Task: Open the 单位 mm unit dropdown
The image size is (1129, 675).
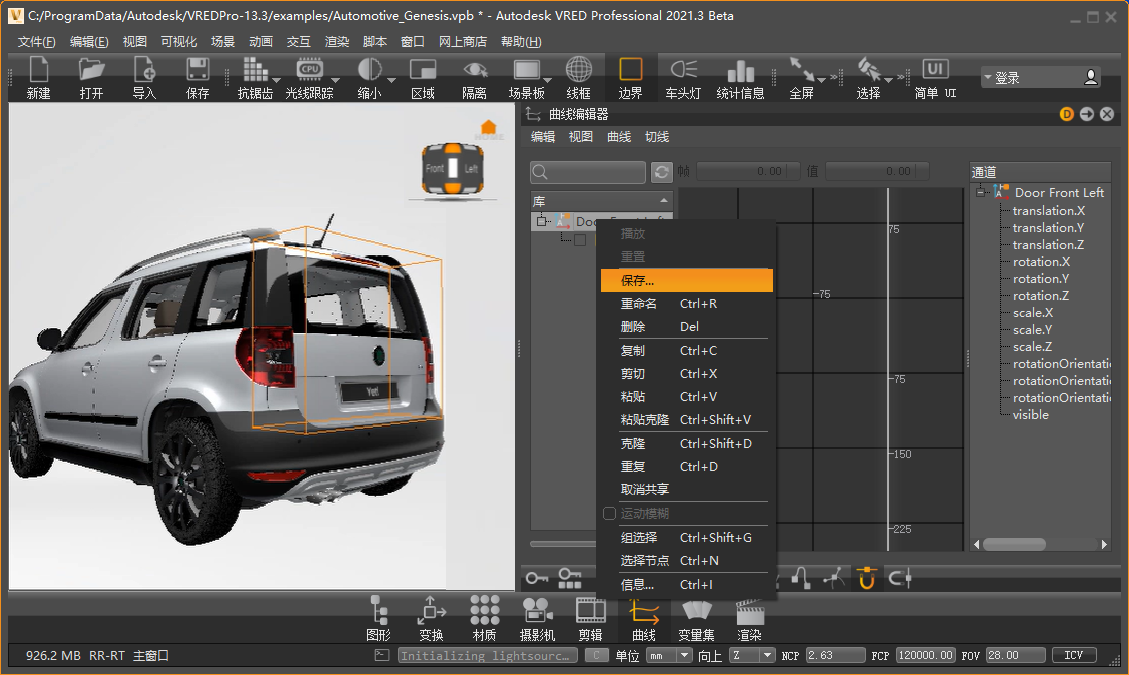Action: (669, 656)
